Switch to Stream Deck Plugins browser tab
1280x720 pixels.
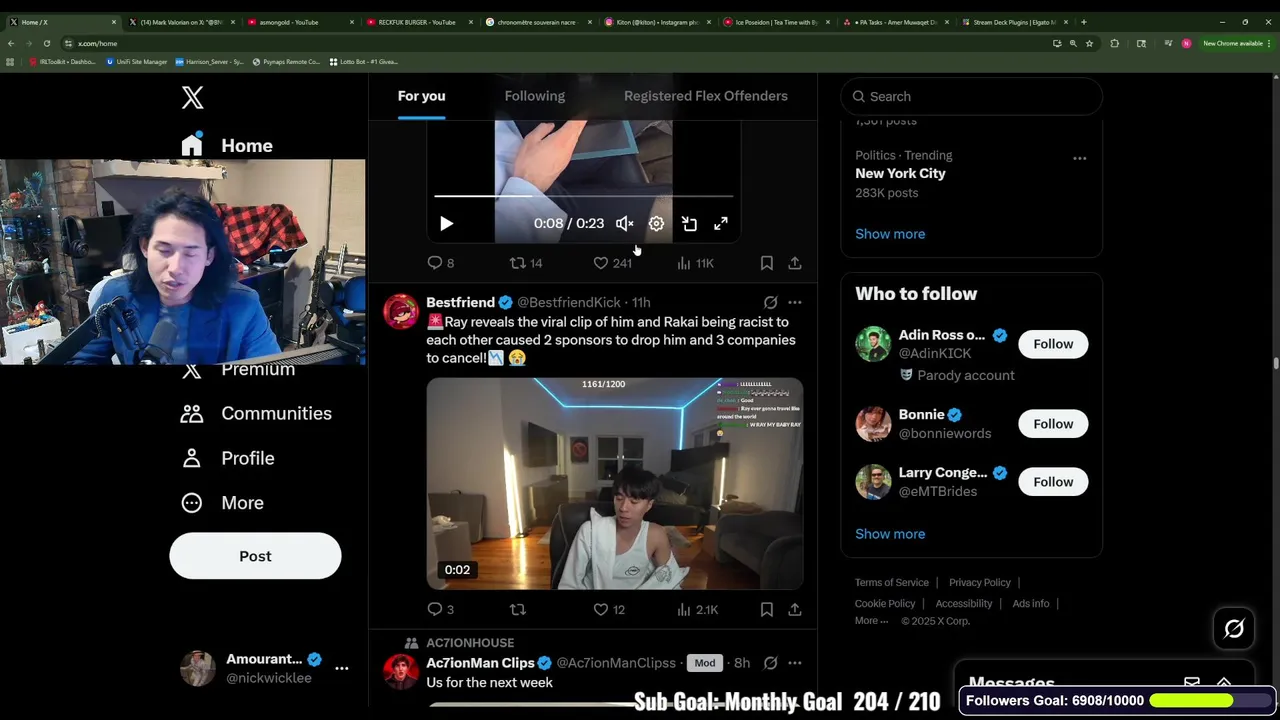click(1013, 22)
